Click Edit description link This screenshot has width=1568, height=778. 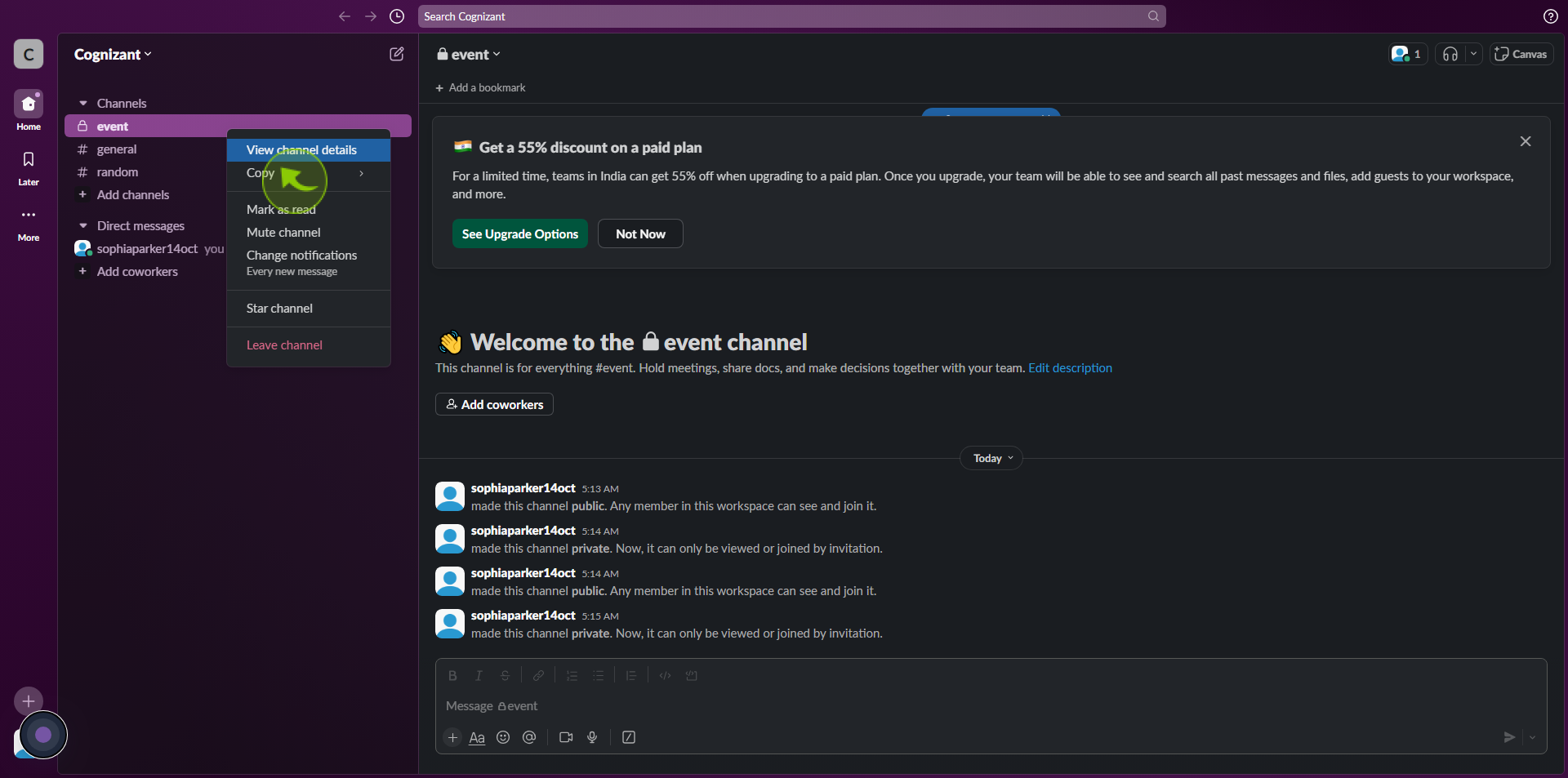click(1070, 367)
